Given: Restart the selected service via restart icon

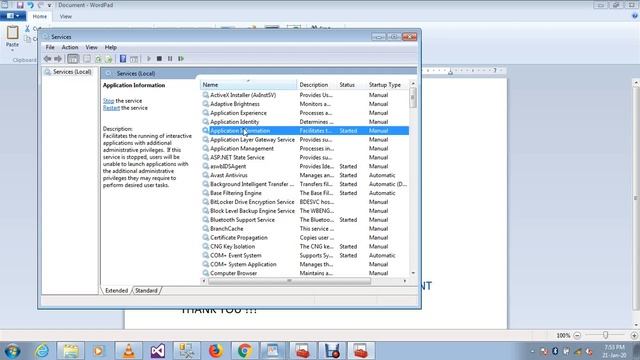Looking at the screenshot, I should 181,59.
